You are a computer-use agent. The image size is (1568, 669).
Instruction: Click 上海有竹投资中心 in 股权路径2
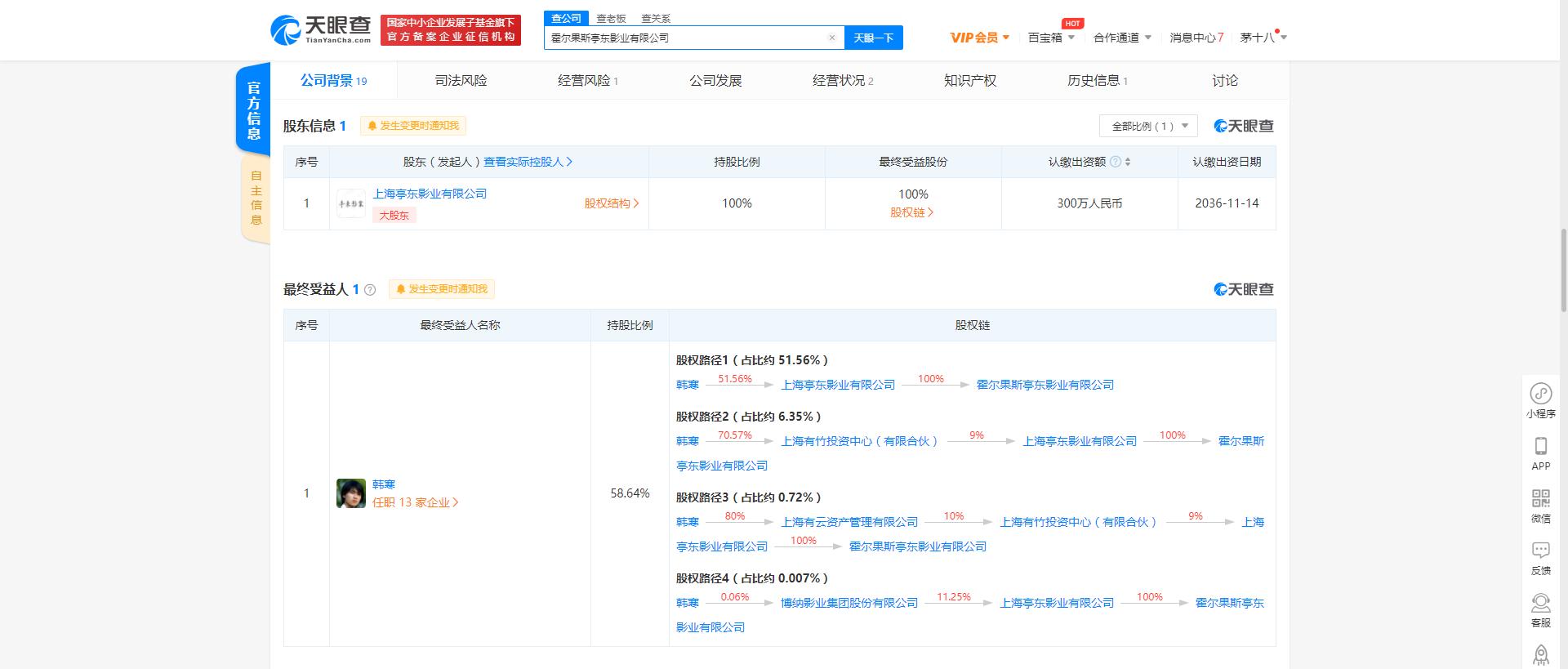click(859, 441)
